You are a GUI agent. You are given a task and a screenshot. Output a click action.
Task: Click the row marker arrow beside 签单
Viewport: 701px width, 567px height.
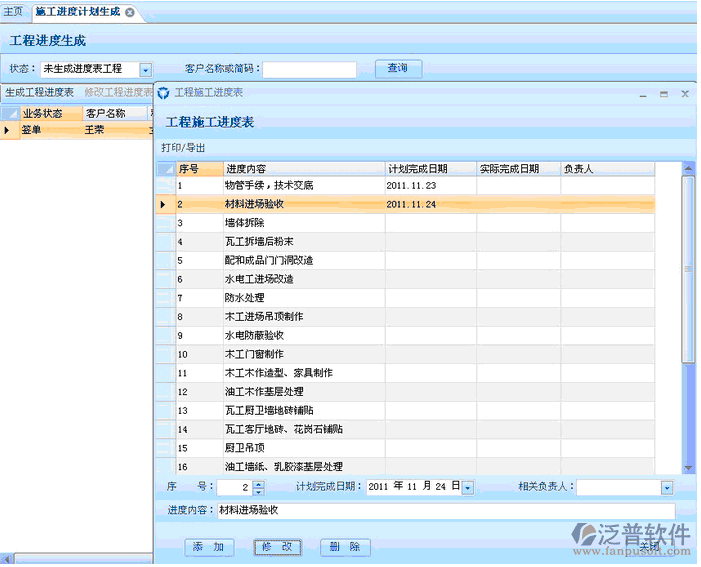8,129
